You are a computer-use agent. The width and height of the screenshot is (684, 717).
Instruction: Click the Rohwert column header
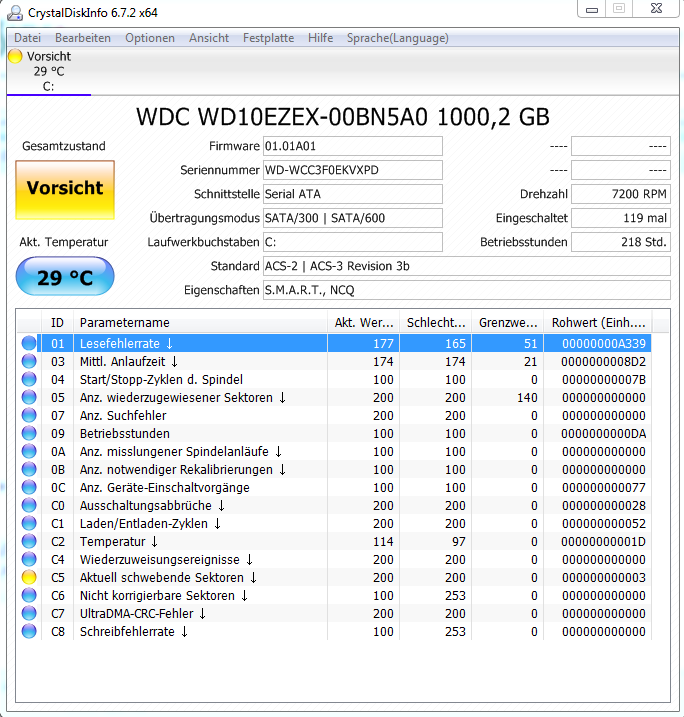click(x=598, y=323)
